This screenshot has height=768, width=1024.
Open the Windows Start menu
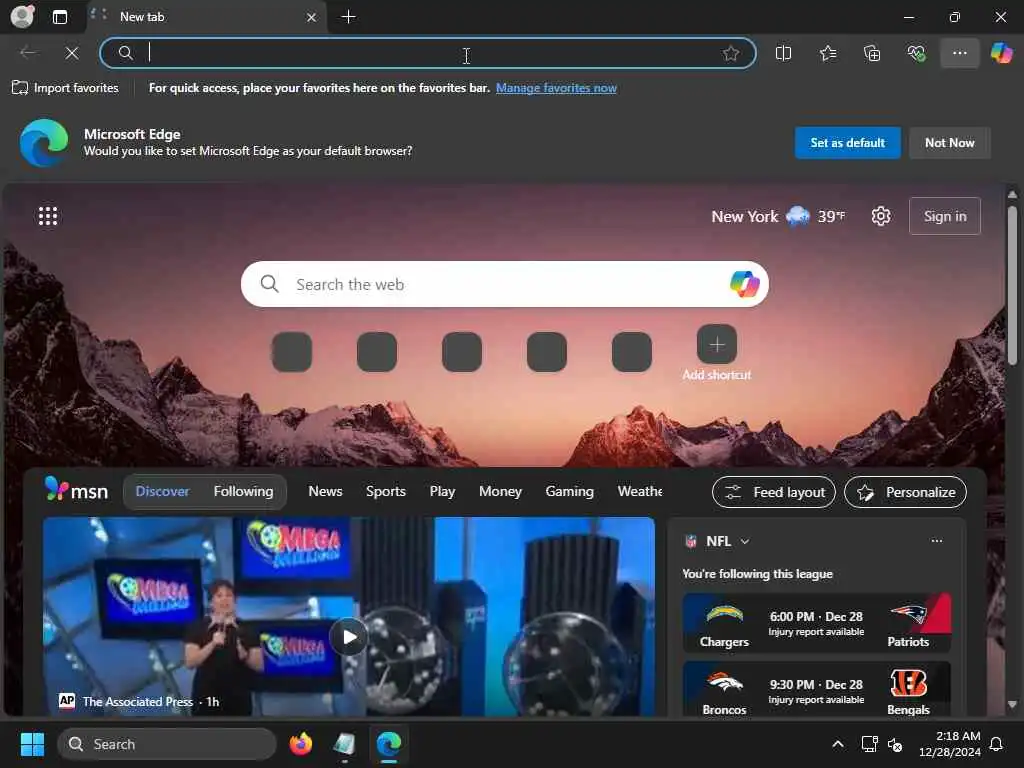[32, 744]
